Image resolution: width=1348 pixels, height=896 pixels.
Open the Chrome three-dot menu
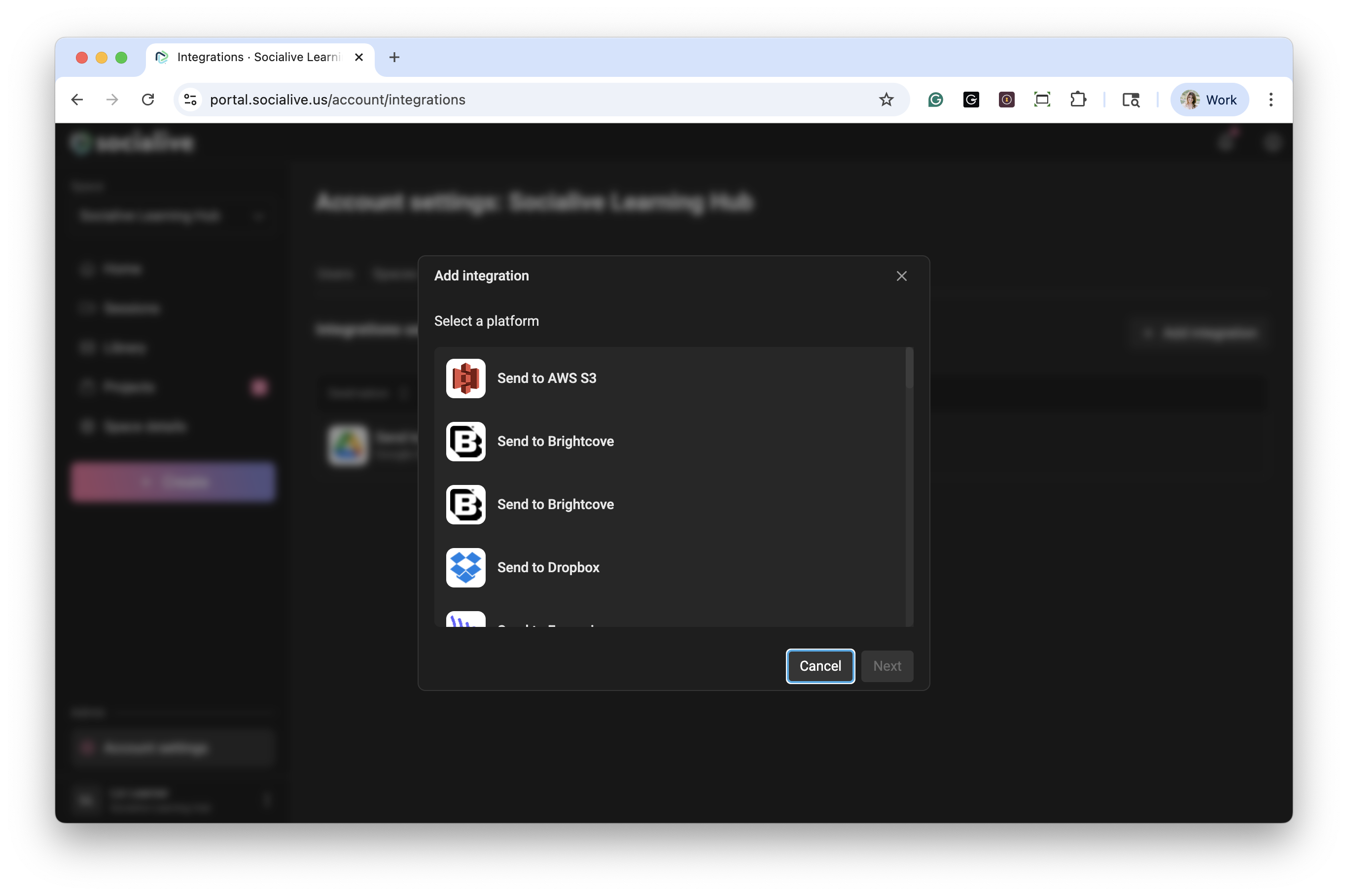1270,100
